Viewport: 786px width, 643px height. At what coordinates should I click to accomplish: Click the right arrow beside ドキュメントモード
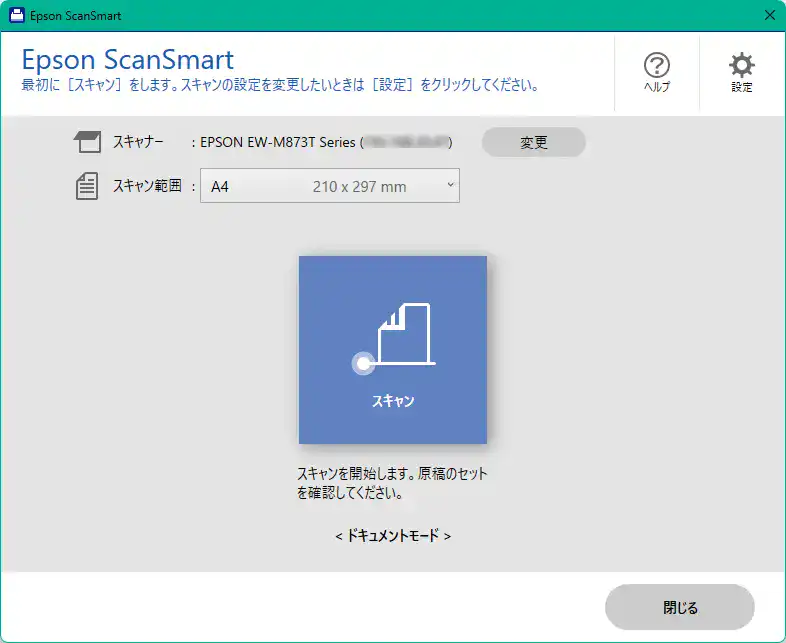tap(447, 536)
